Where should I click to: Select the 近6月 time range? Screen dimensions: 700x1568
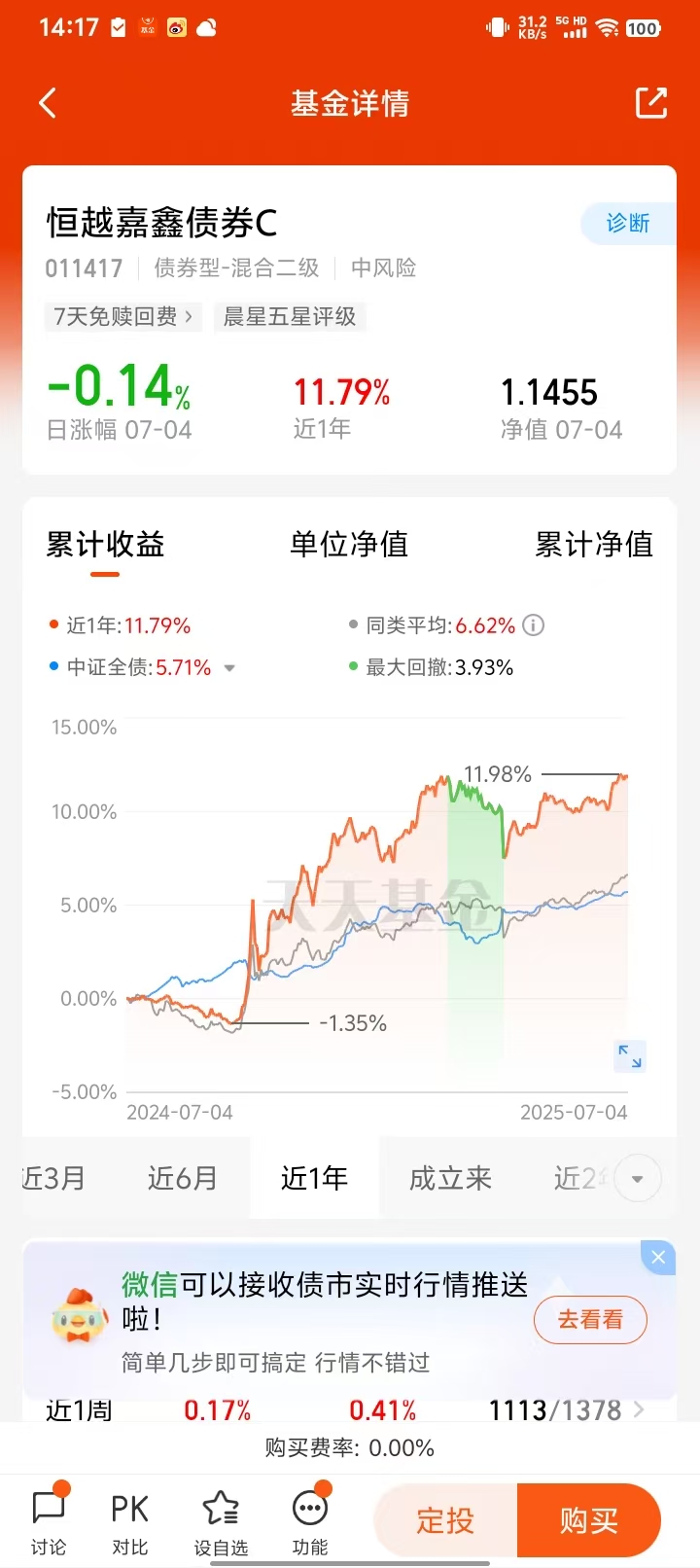(x=182, y=1178)
